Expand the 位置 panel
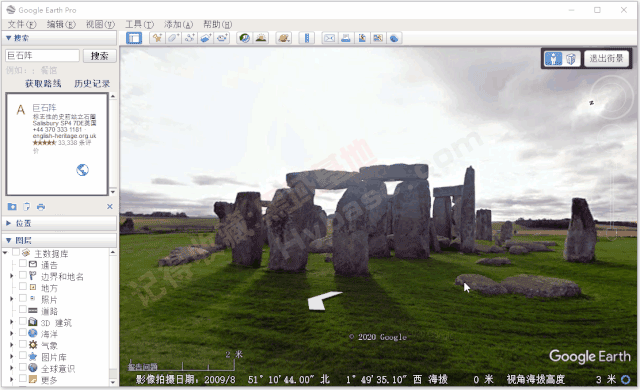 pyautogui.click(x=8, y=223)
